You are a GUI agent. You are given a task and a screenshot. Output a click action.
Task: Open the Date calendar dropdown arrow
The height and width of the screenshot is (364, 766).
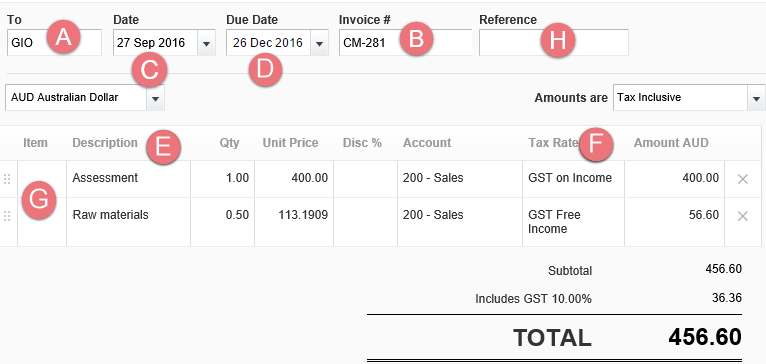point(206,43)
